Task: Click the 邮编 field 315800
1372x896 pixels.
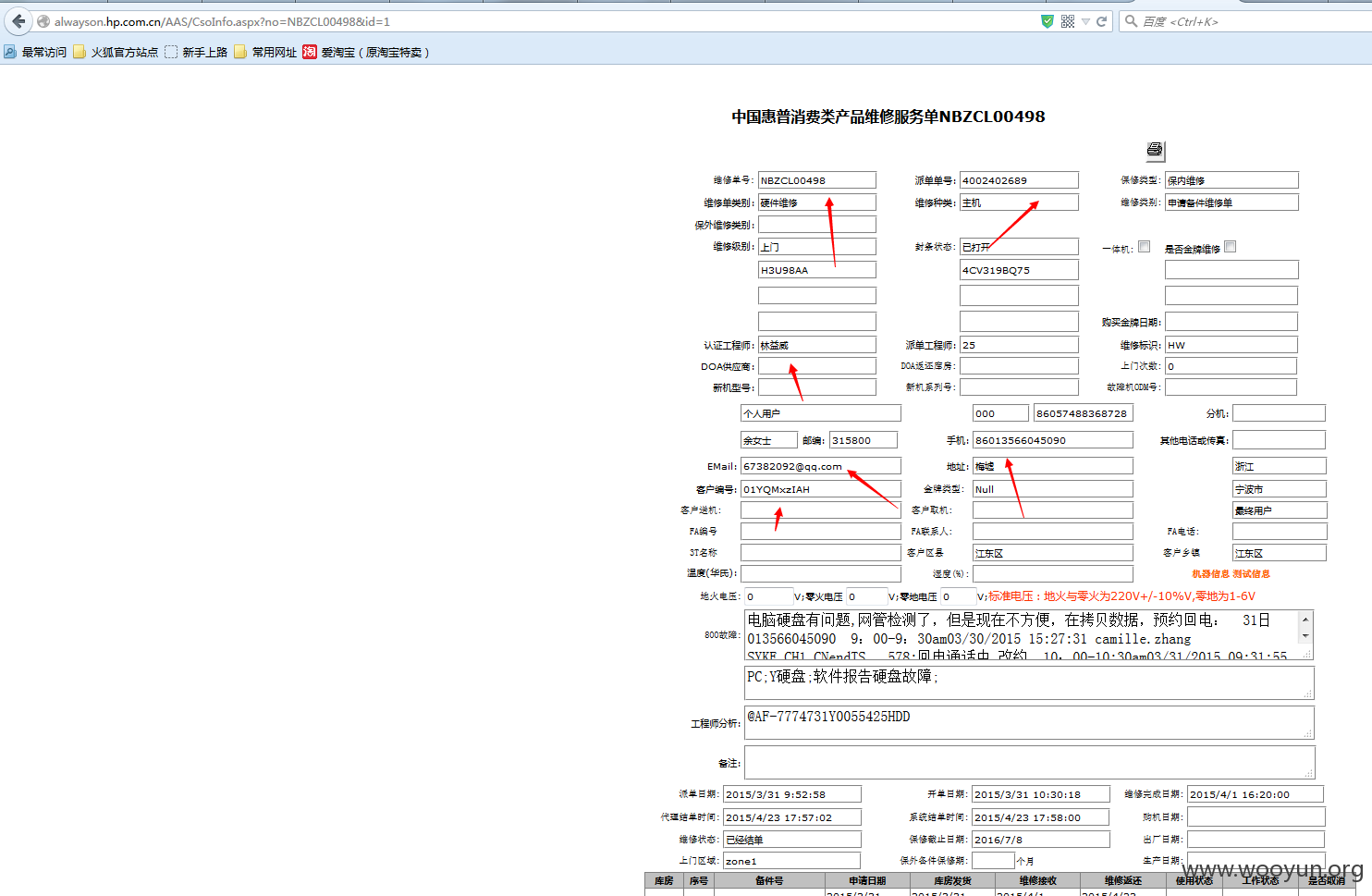Action: [x=864, y=440]
